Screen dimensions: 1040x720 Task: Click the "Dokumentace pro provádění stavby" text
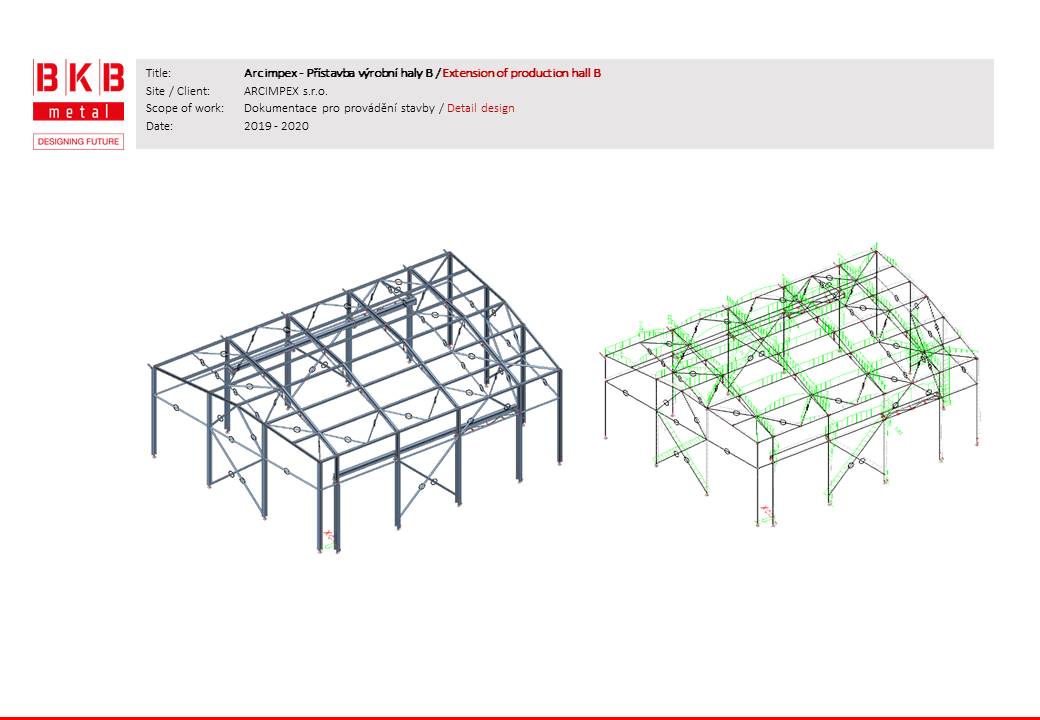(x=339, y=108)
